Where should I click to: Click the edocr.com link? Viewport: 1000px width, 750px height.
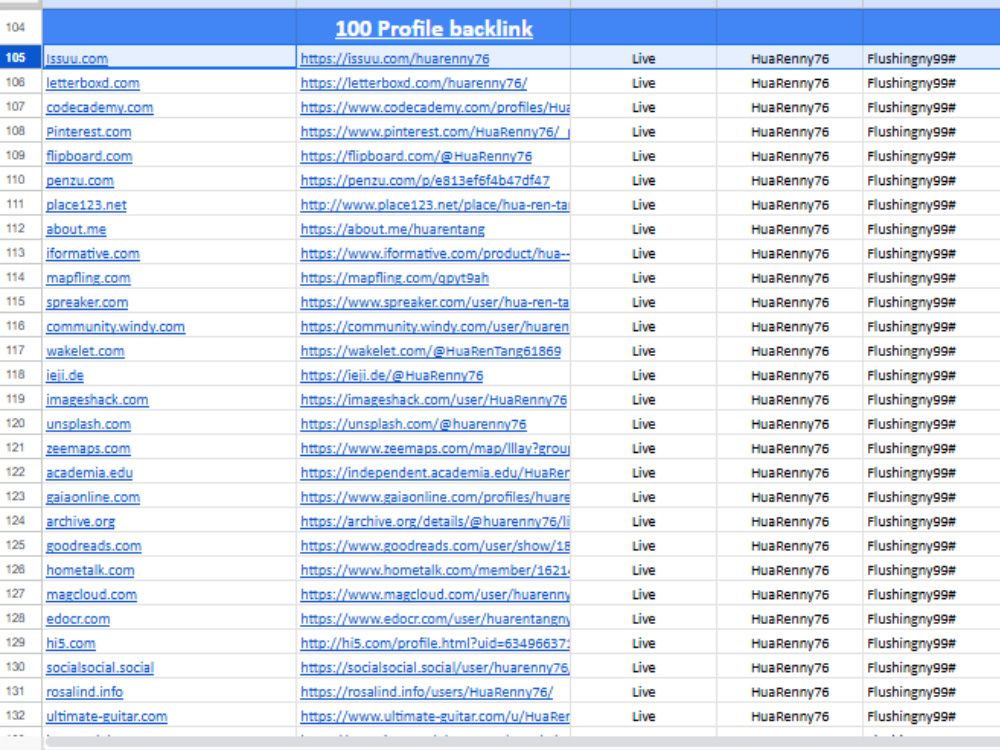(78, 619)
